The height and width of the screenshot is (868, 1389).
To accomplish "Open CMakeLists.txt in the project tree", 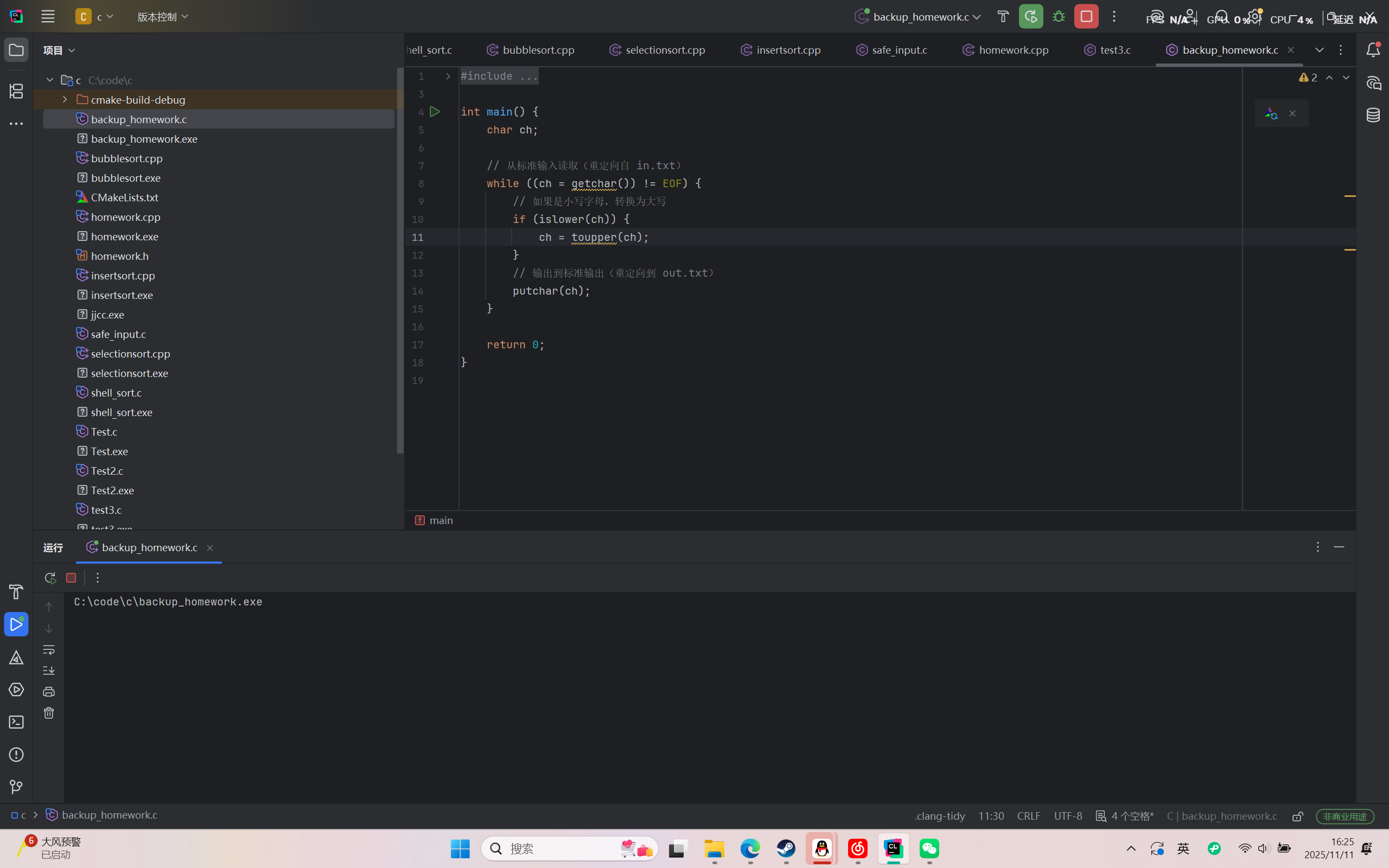I will tap(125, 197).
